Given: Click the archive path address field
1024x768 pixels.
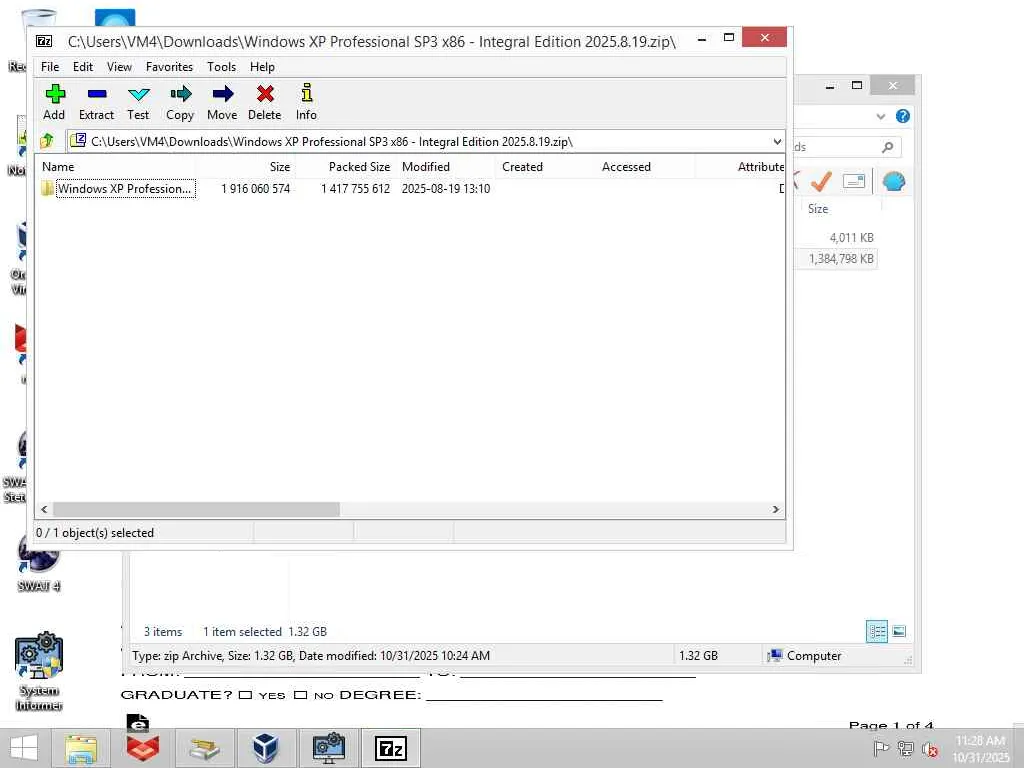Looking at the screenshot, I should pyautogui.click(x=418, y=142).
